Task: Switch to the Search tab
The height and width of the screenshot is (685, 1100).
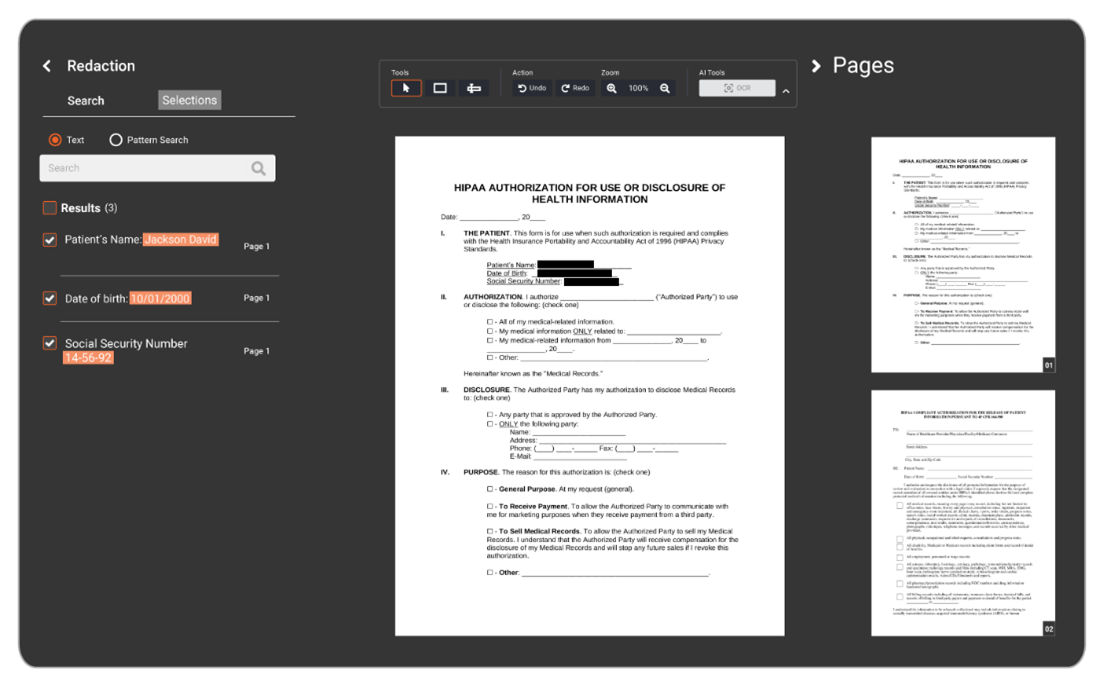Action: (x=86, y=100)
